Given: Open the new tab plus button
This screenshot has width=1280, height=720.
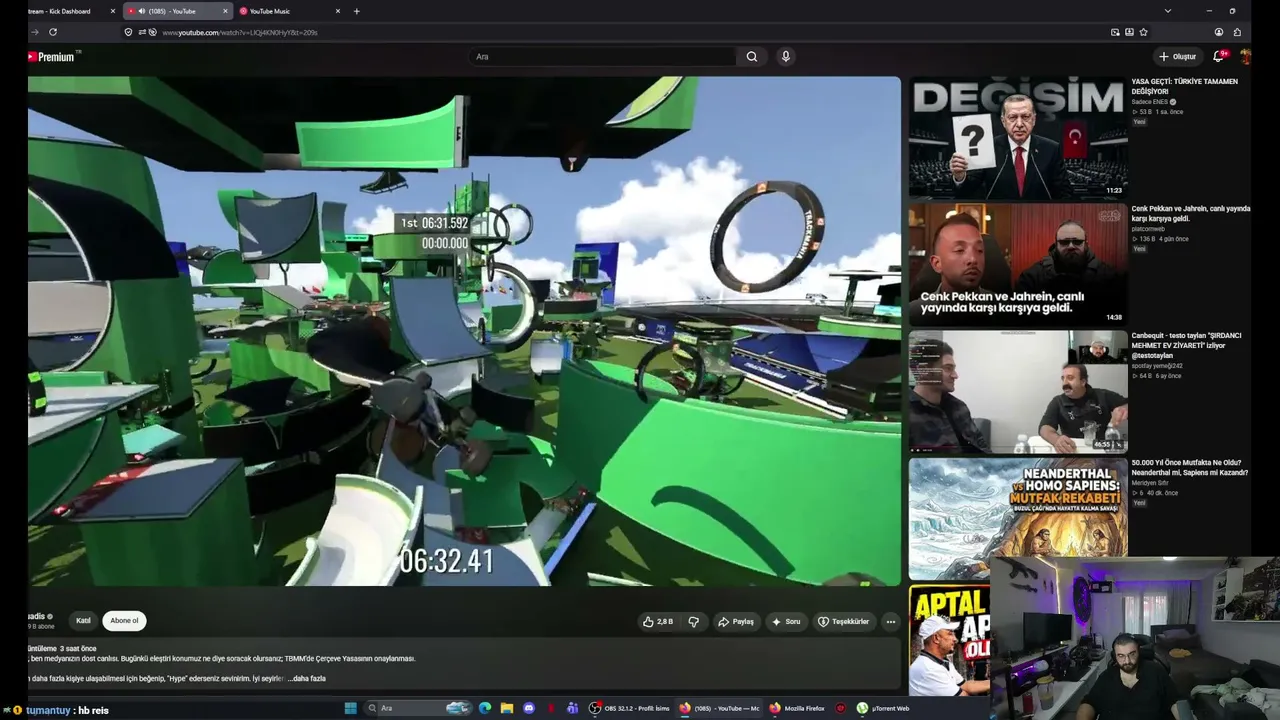Looking at the screenshot, I should click(357, 11).
